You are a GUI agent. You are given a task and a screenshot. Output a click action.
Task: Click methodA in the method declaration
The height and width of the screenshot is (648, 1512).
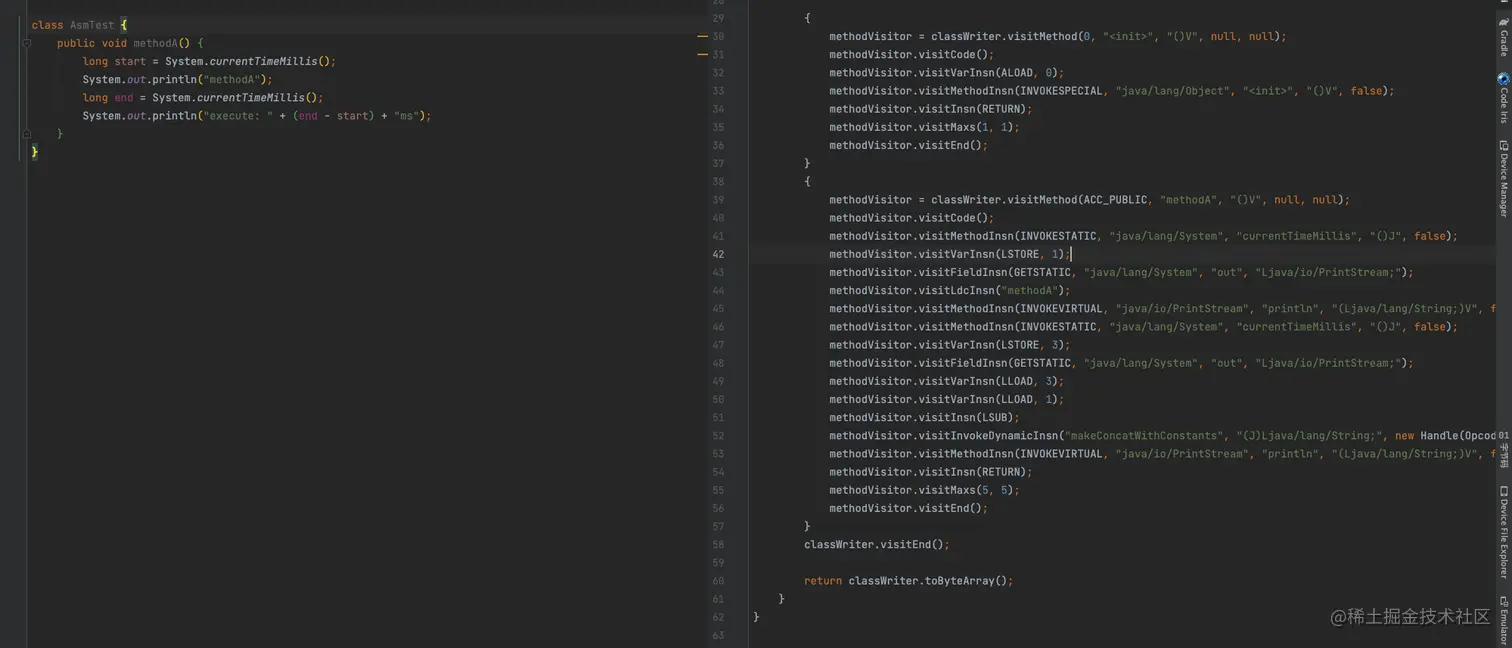pyautogui.click(x=155, y=43)
